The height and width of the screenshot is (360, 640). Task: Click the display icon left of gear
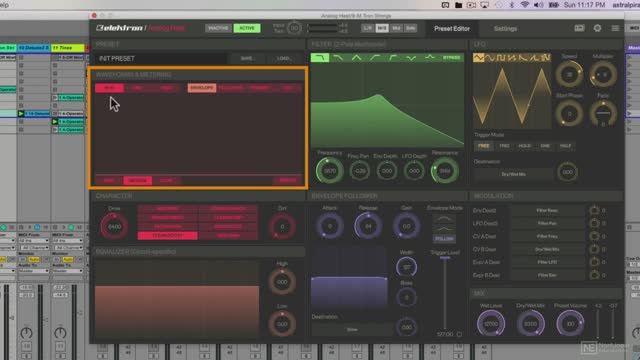[x=579, y=28]
